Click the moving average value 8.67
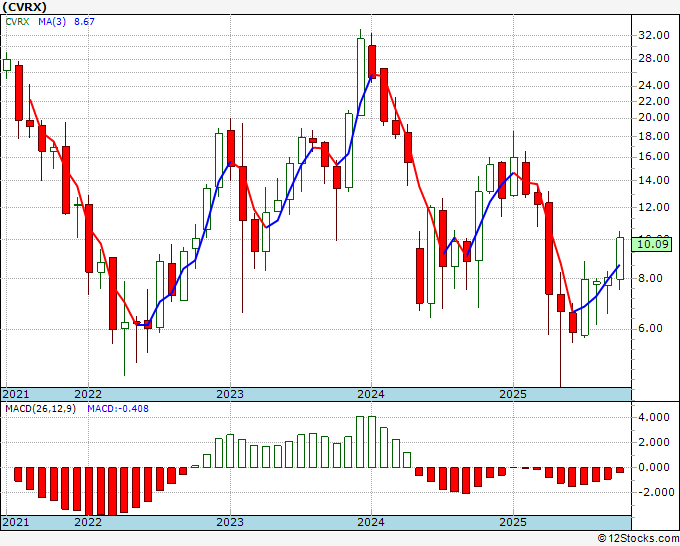Viewport: 680px width, 546px height. (84, 22)
